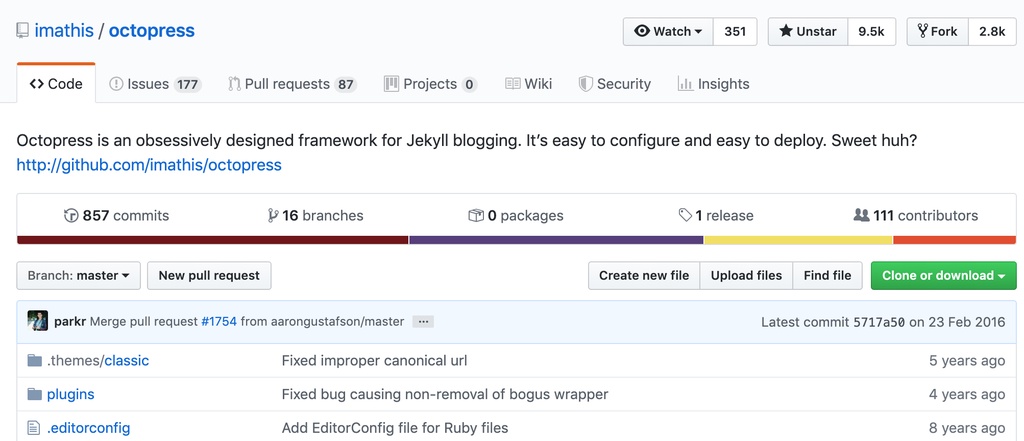This screenshot has width=1024, height=441.
Task: Switch to the Issues tab
Action: point(155,84)
